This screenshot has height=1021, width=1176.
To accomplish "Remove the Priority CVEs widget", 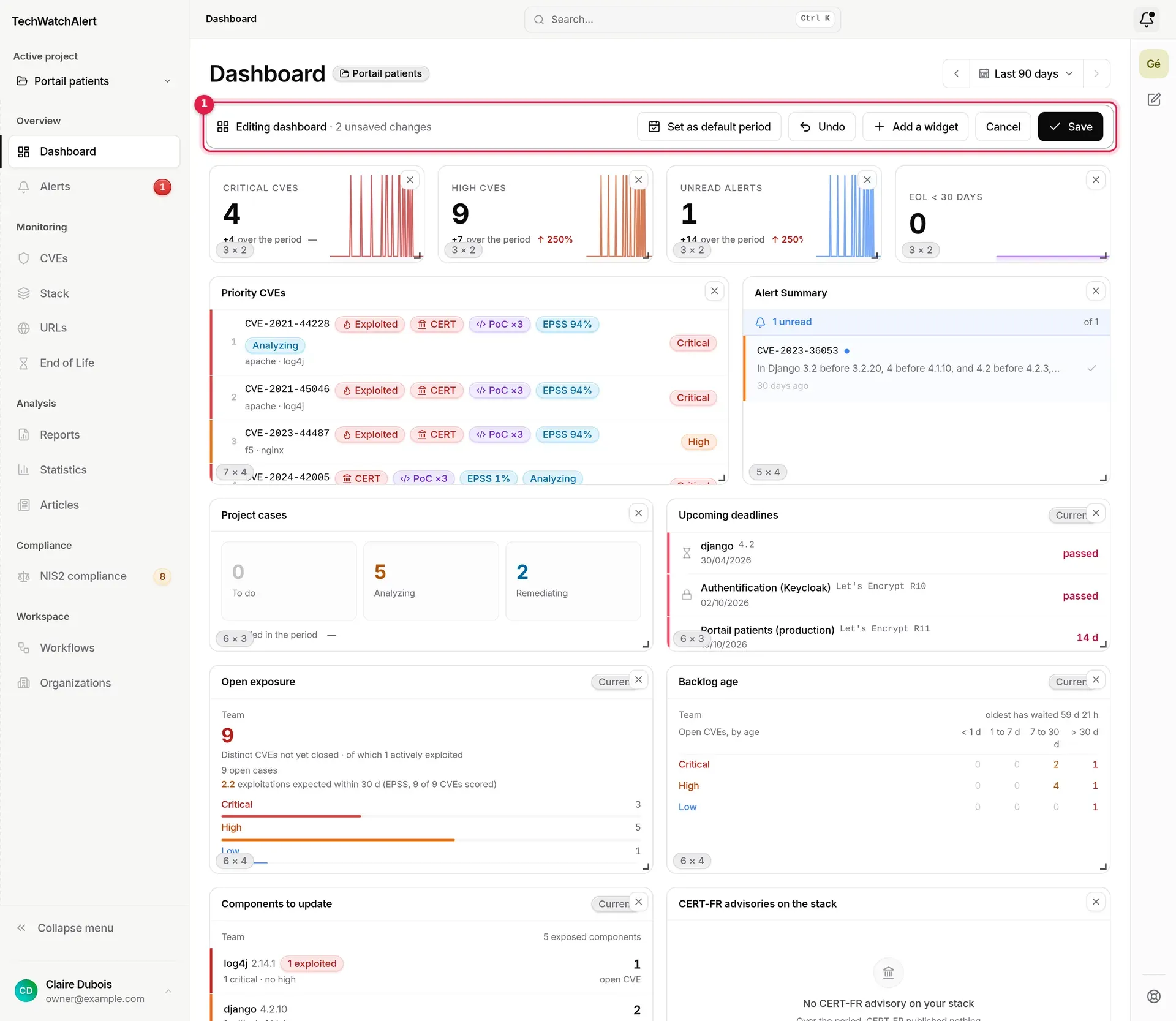I will point(714,291).
